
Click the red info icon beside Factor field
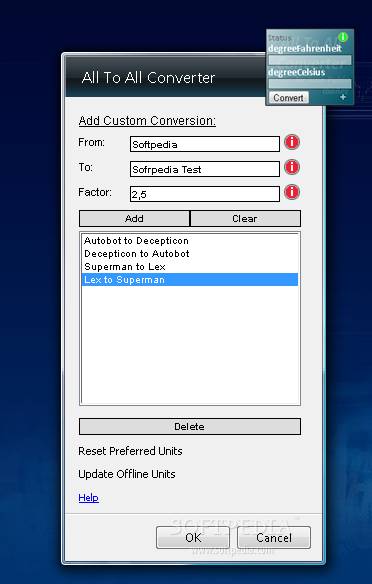coord(292,192)
